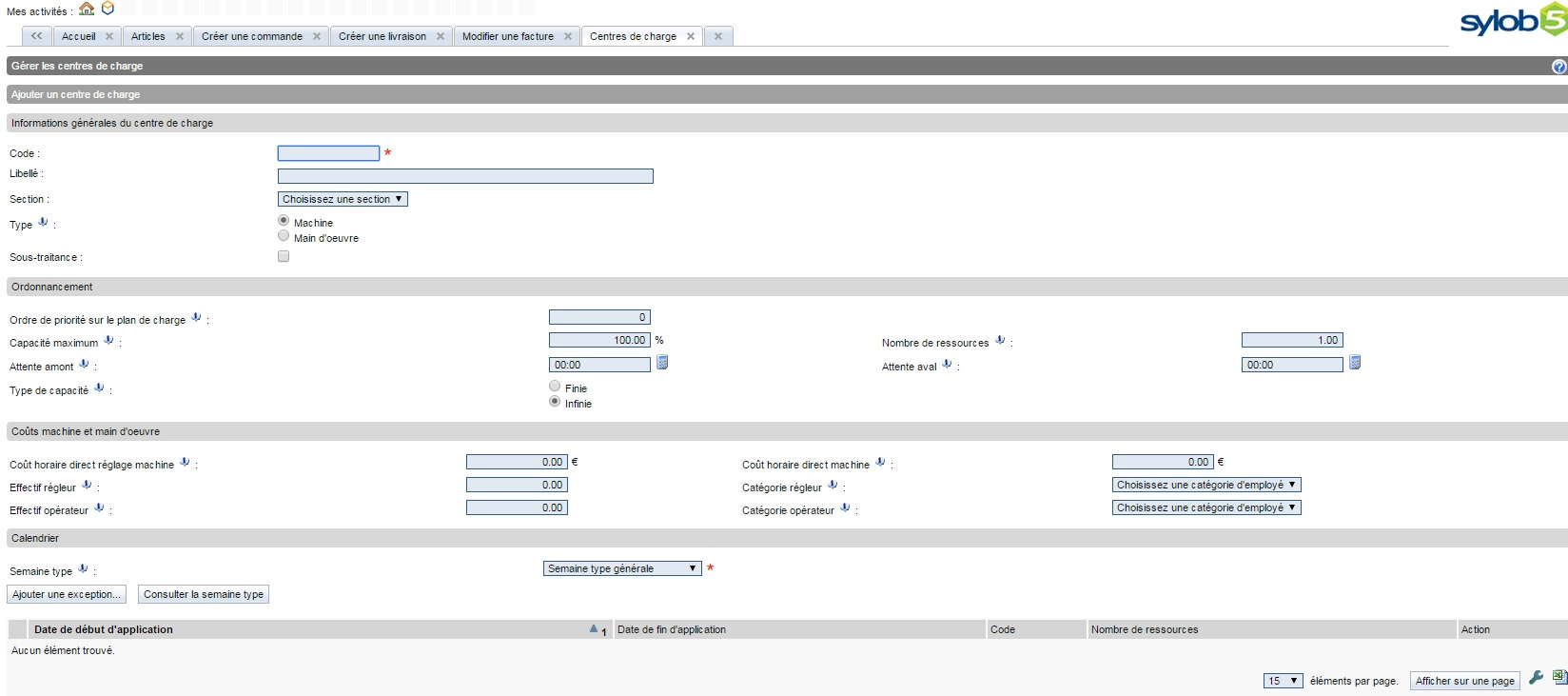The height and width of the screenshot is (696, 1568).
Task: Click info icon for Nombre de ressources
Action: [1000, 341]
